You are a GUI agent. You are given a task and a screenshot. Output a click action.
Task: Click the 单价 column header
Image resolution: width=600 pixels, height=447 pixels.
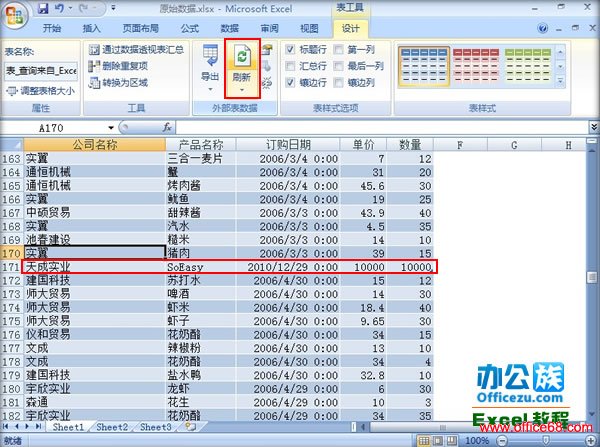364,145
